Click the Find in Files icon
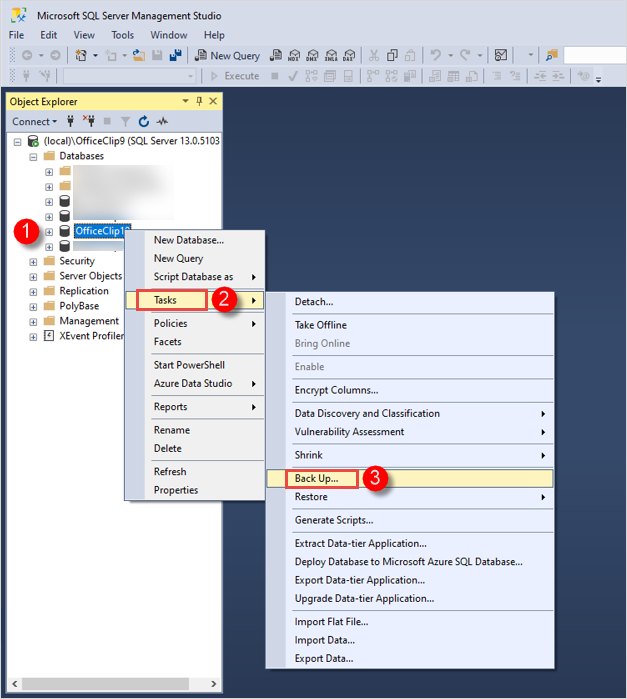 coord(552,55)
